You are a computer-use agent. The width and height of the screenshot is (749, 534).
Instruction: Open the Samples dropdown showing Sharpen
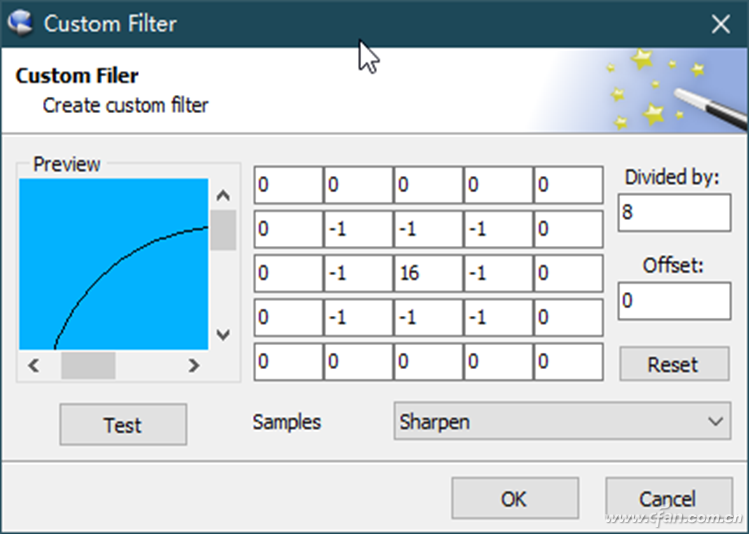561,422
